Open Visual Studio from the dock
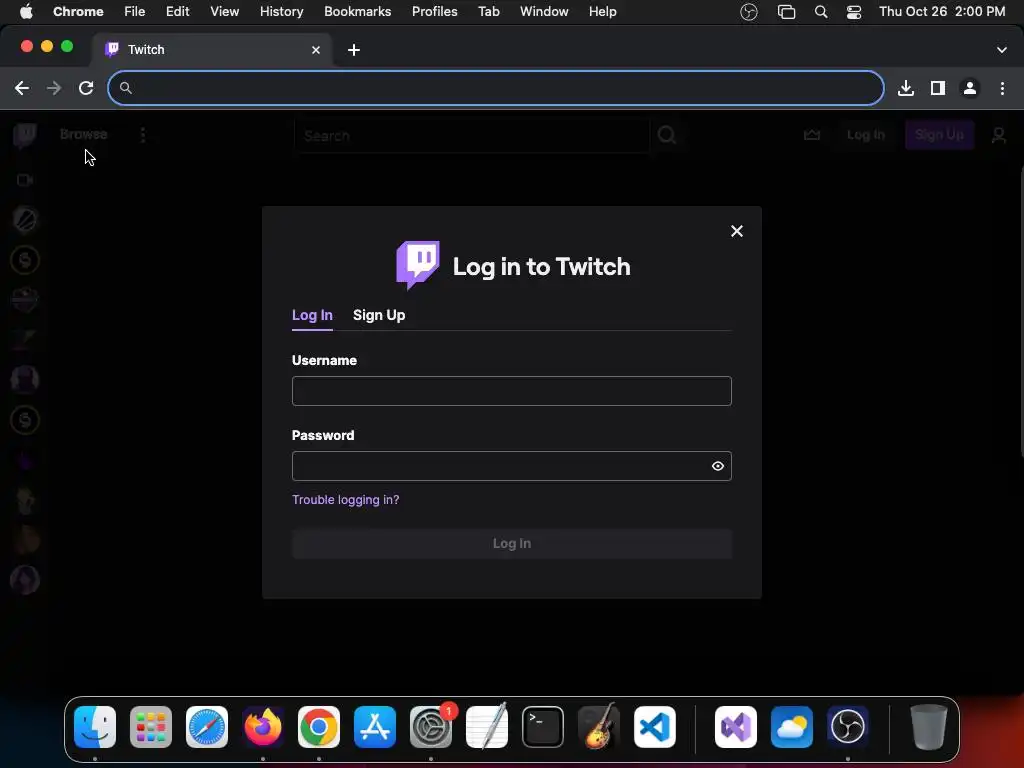This screenshot has width=1024, height=768. 736,727
